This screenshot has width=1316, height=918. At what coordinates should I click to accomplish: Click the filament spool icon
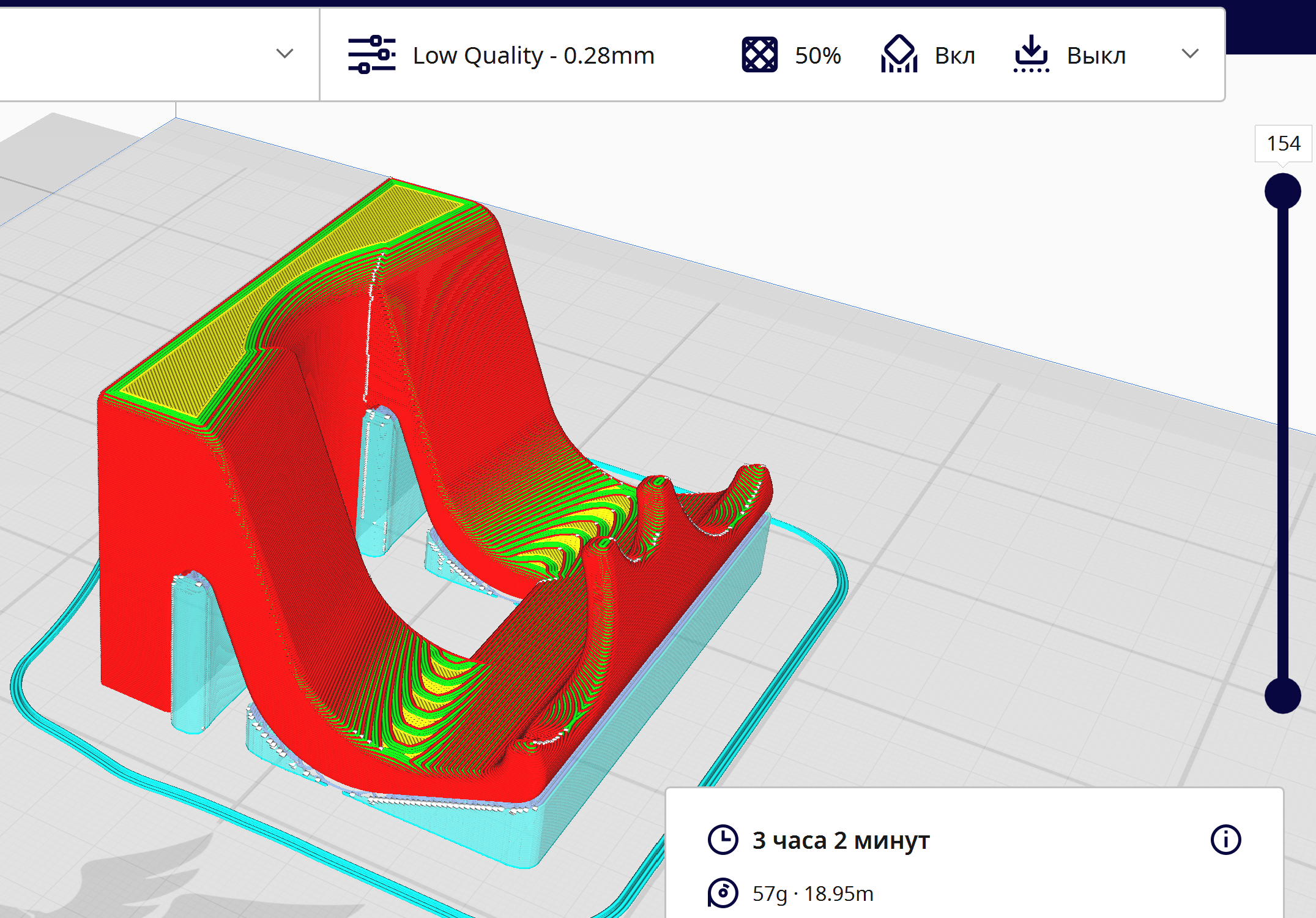pyautogui.click(x=723, y=893)
